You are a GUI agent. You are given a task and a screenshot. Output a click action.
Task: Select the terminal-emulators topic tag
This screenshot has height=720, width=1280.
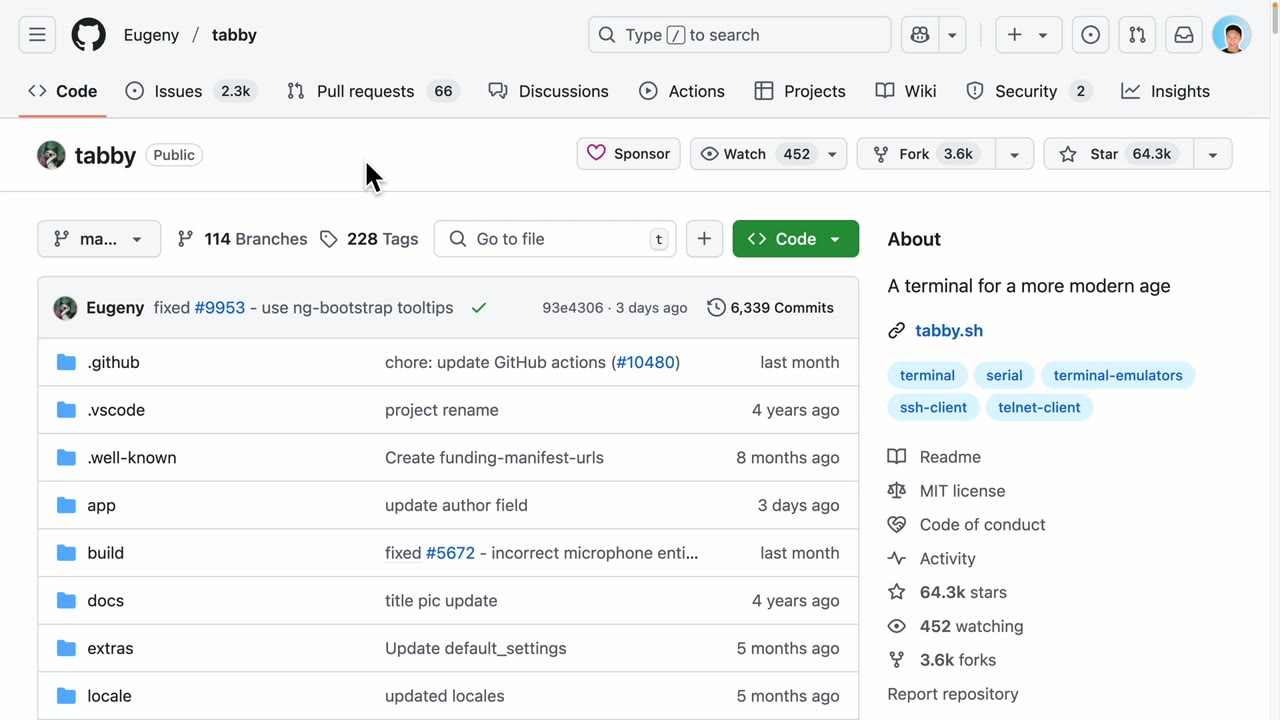click(1118, 376)
